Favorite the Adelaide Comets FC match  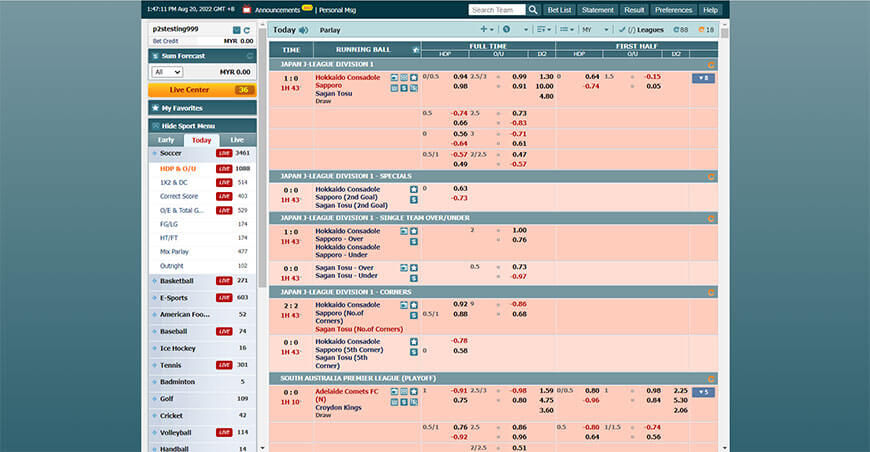pos(414,392)
